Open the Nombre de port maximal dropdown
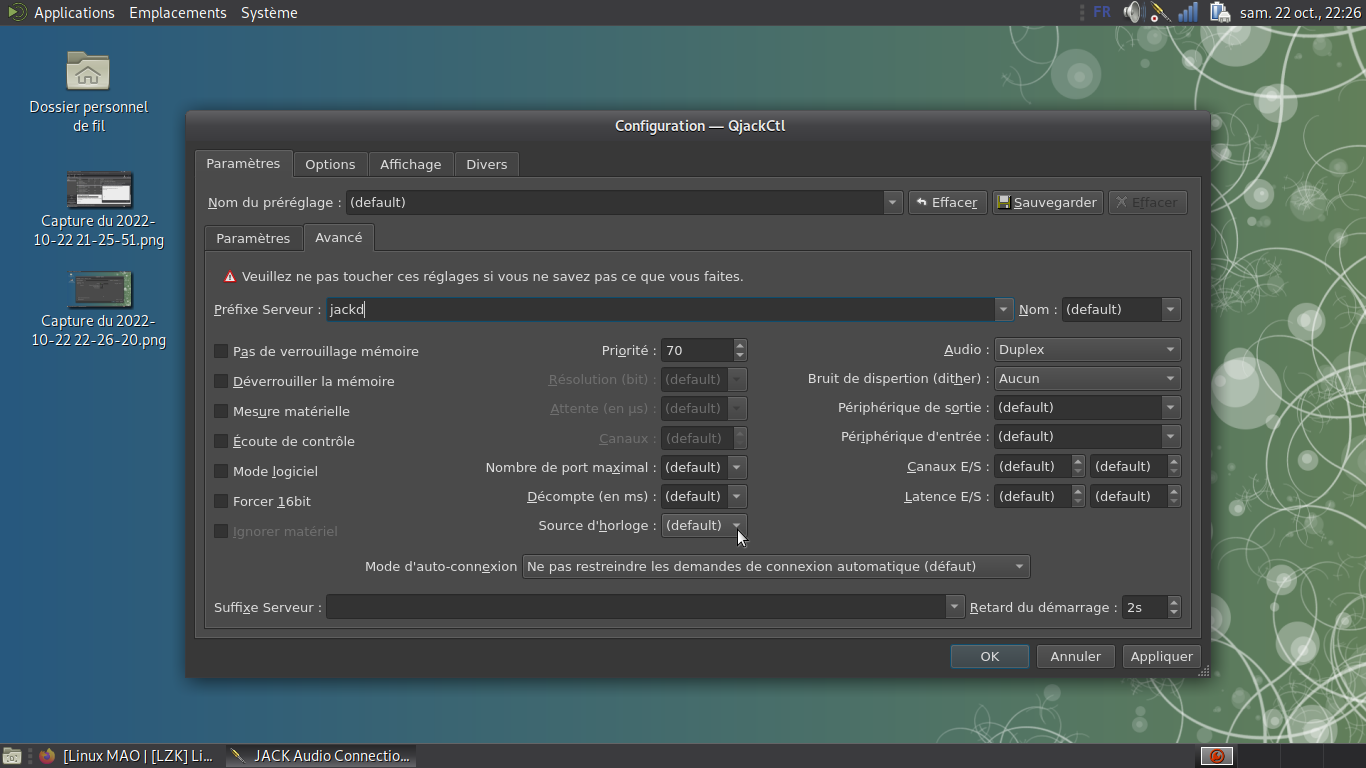Image resolution: width=1366 pixels, height=768 pixels. point(704,467)
